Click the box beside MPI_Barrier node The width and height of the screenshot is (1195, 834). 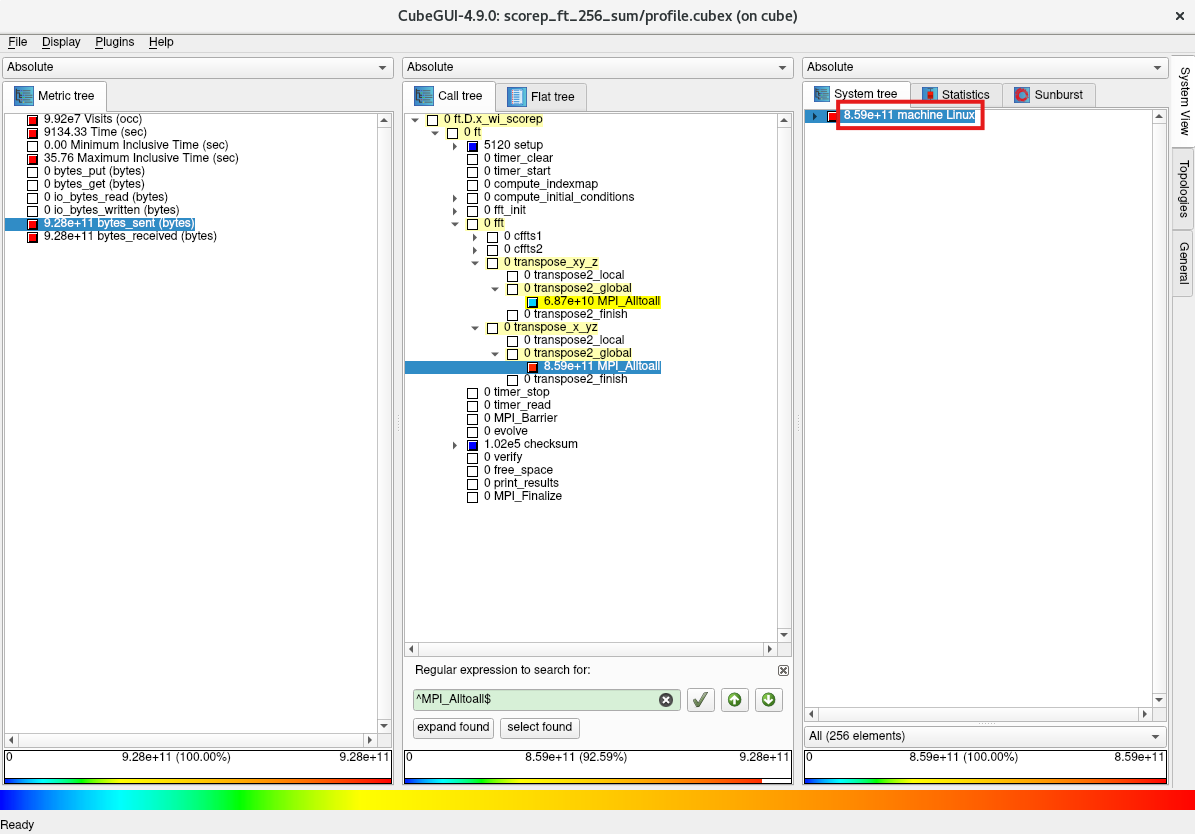click(x=473, y=419)
